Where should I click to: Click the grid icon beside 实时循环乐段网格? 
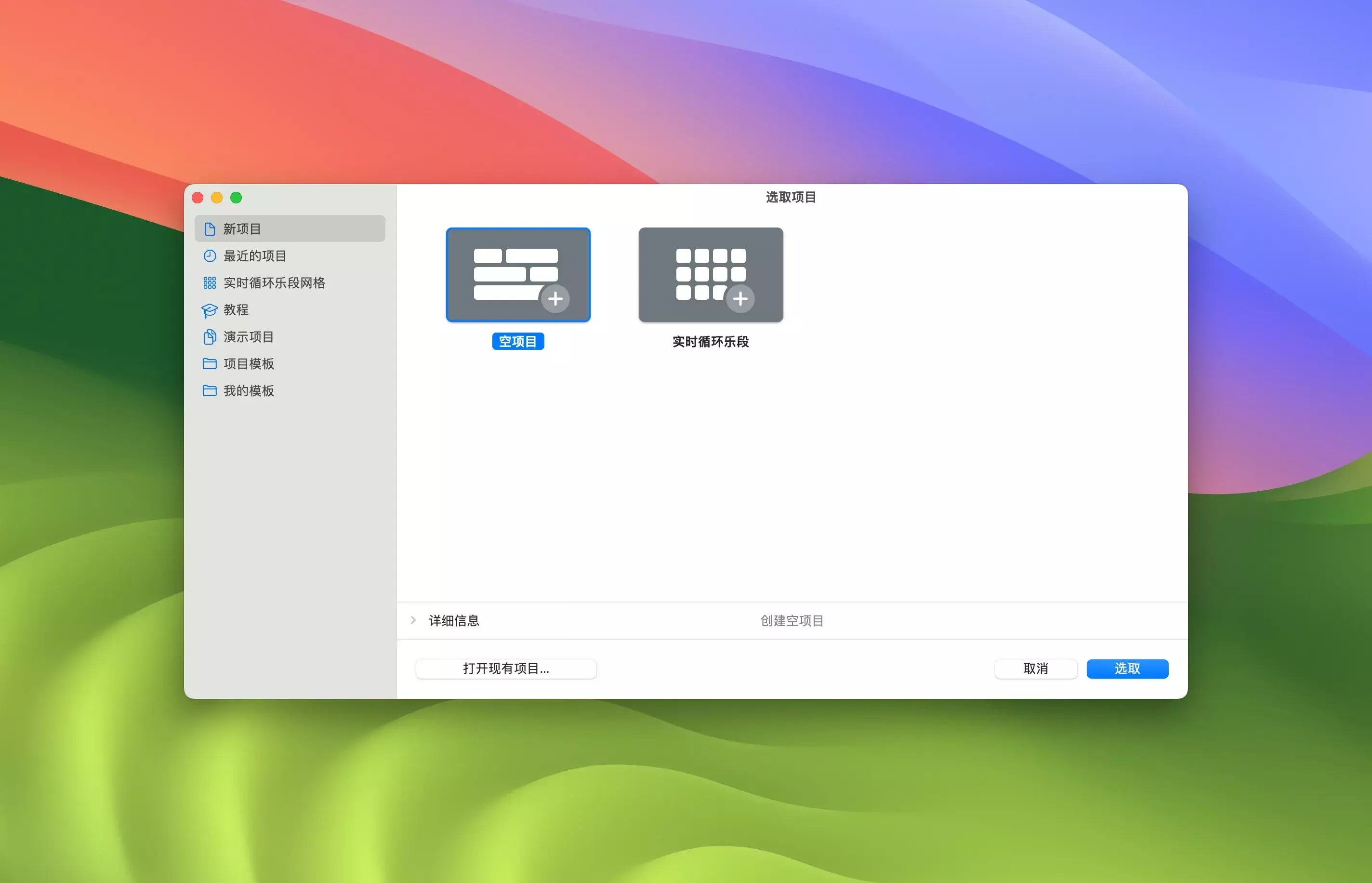tap(210, 282)
